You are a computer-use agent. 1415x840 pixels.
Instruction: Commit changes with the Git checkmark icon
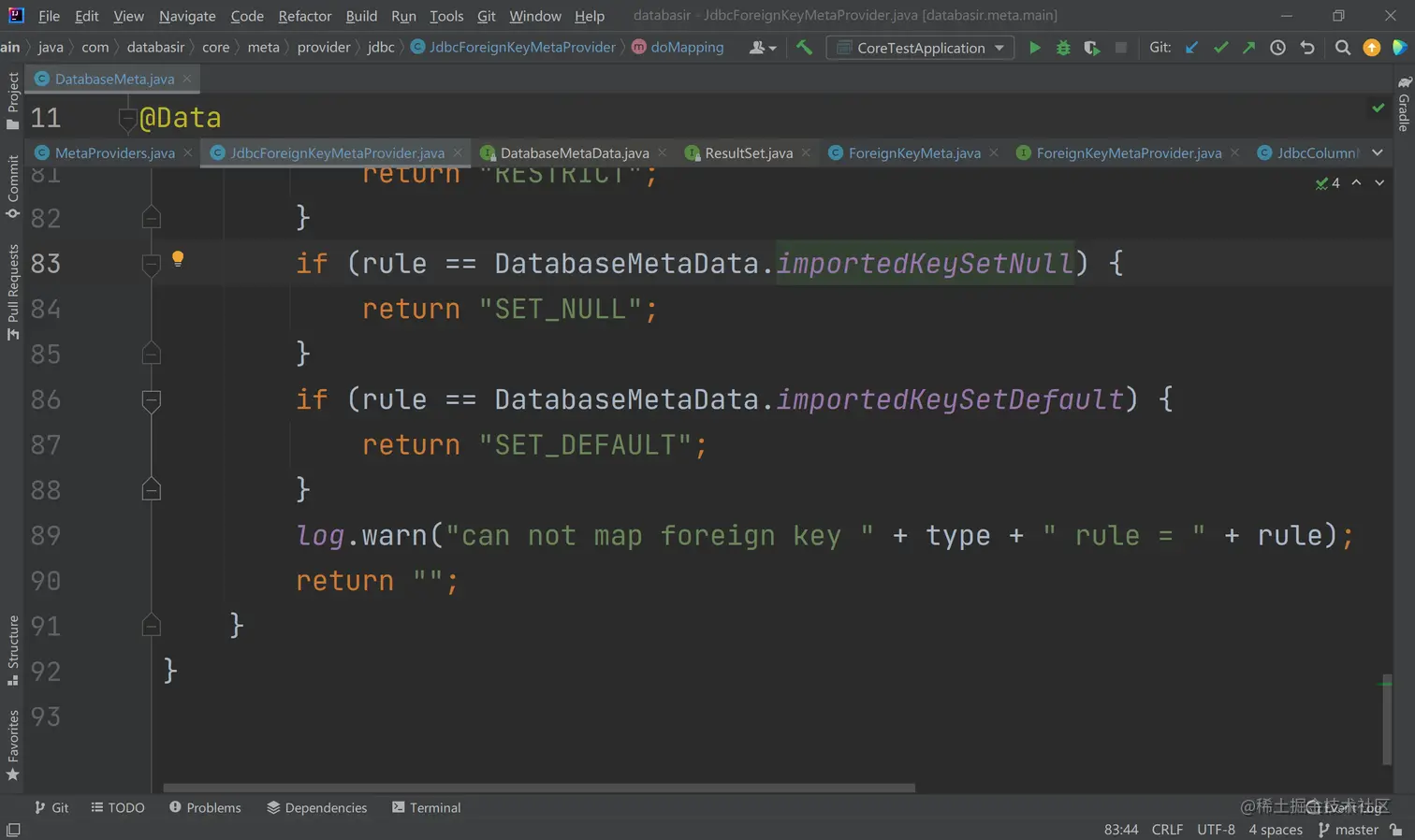[1220, 48]
